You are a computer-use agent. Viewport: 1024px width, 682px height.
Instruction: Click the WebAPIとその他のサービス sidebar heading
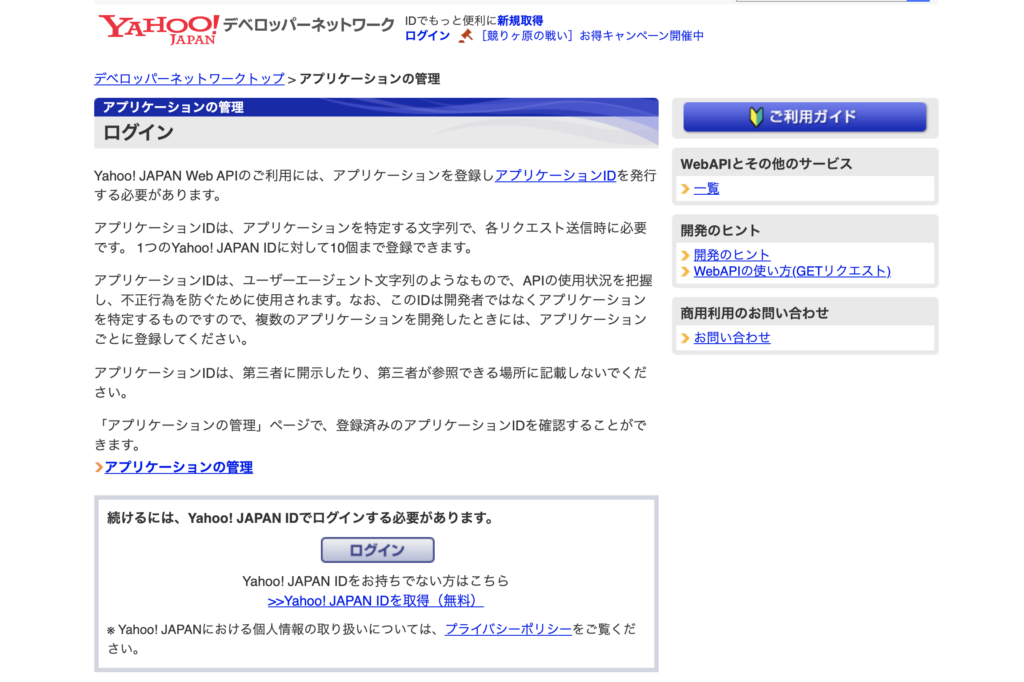coord(766,164)
